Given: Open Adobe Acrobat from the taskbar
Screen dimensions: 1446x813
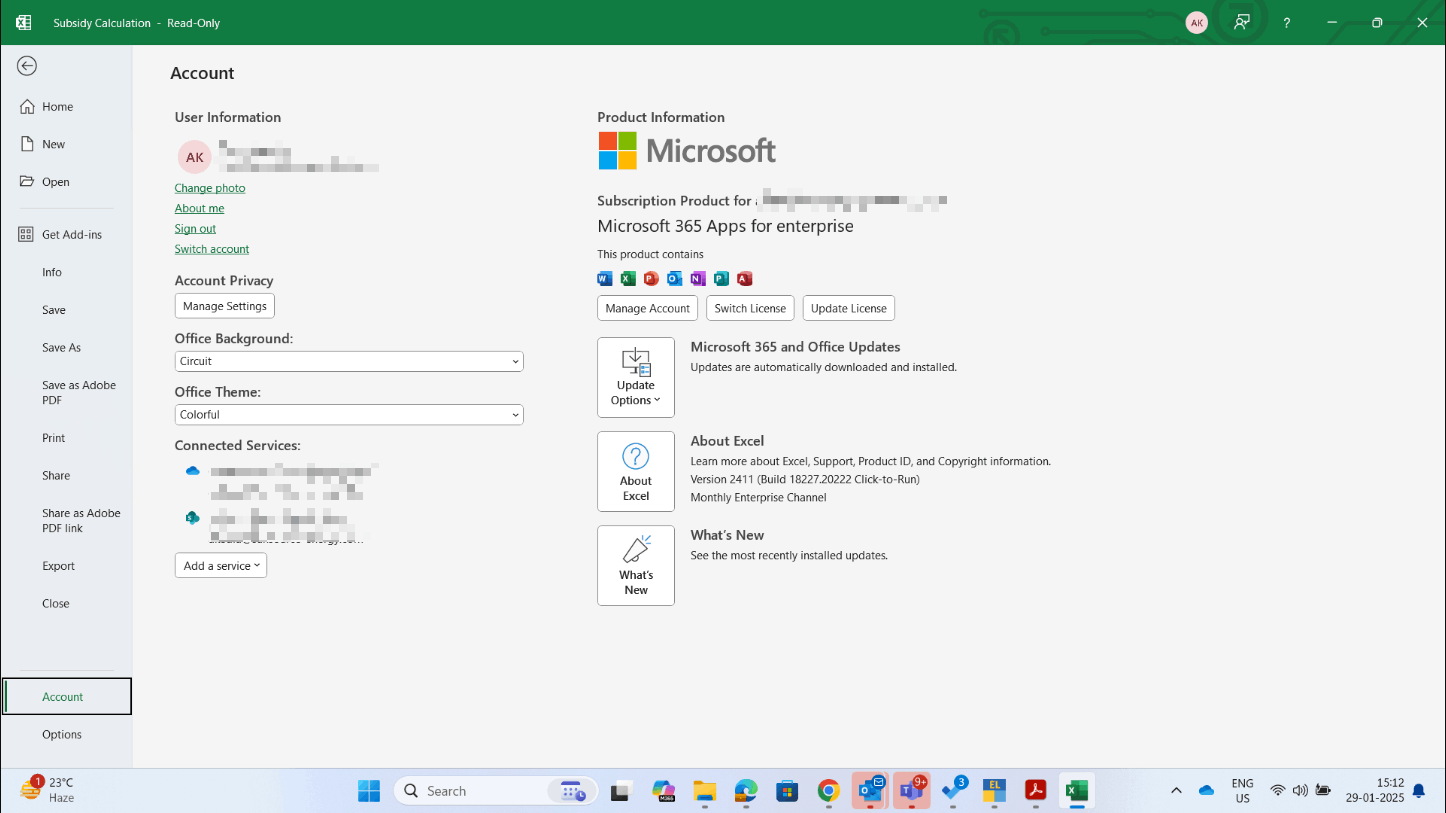Looking at the screenshot, I should point(1035,791).
